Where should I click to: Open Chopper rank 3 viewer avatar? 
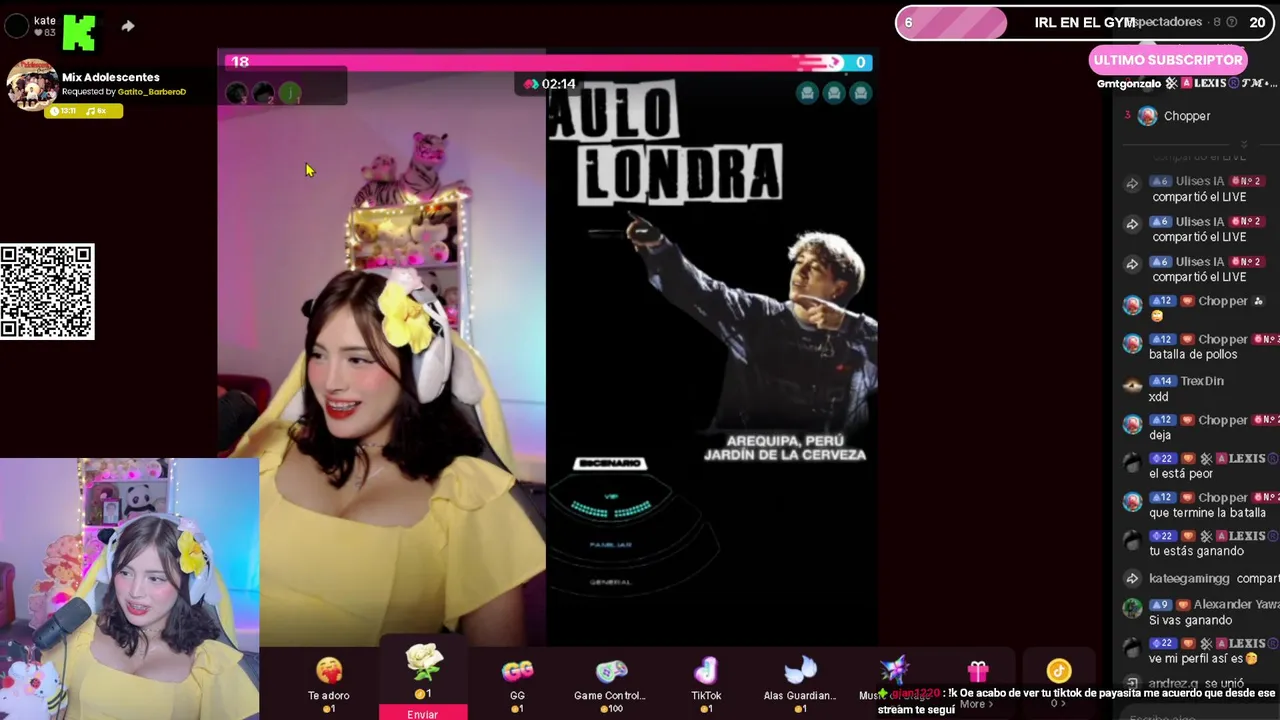[x=1148, y=116]
